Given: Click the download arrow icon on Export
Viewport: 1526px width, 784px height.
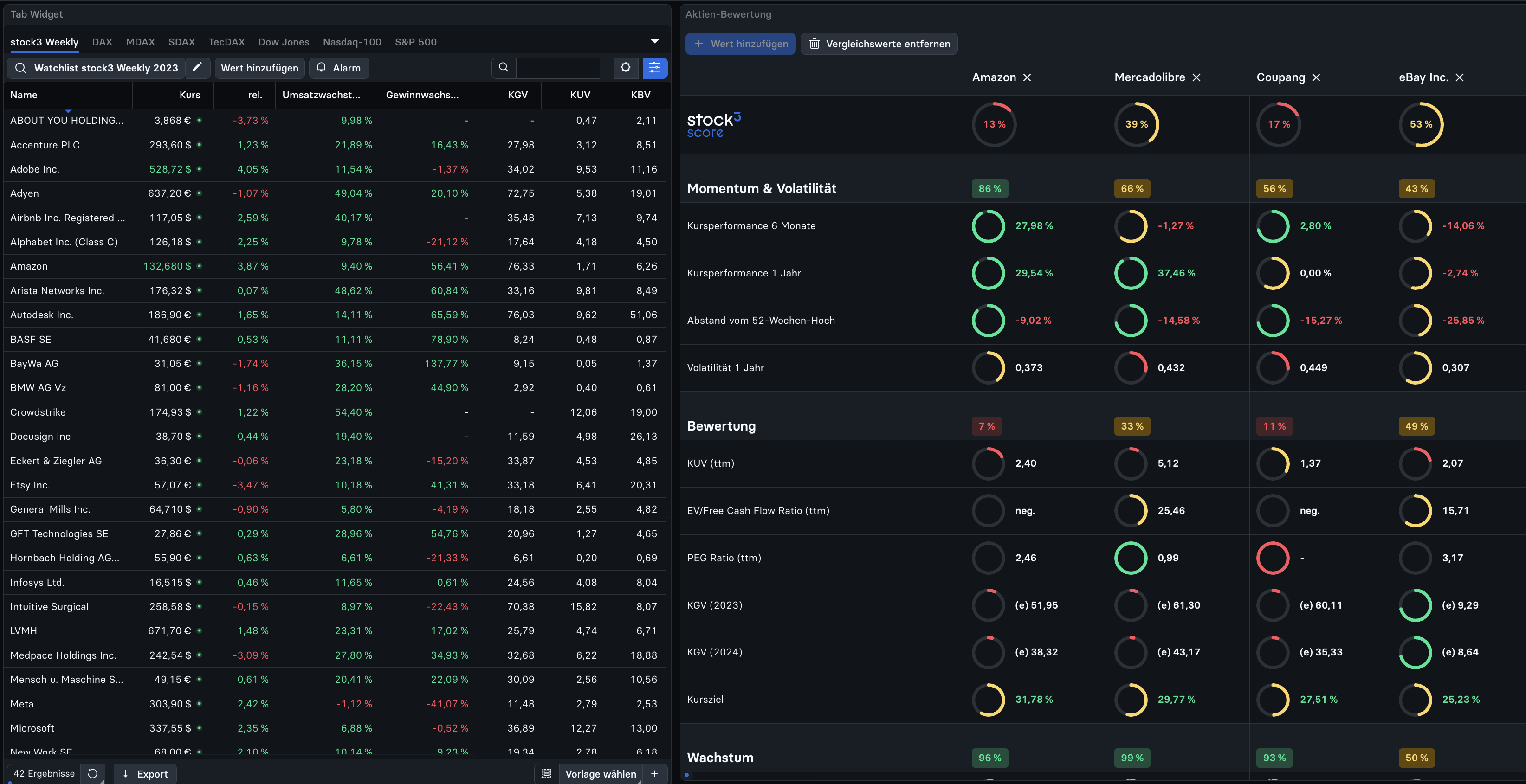Looking at the screenshot, I should tap(126, 773).
